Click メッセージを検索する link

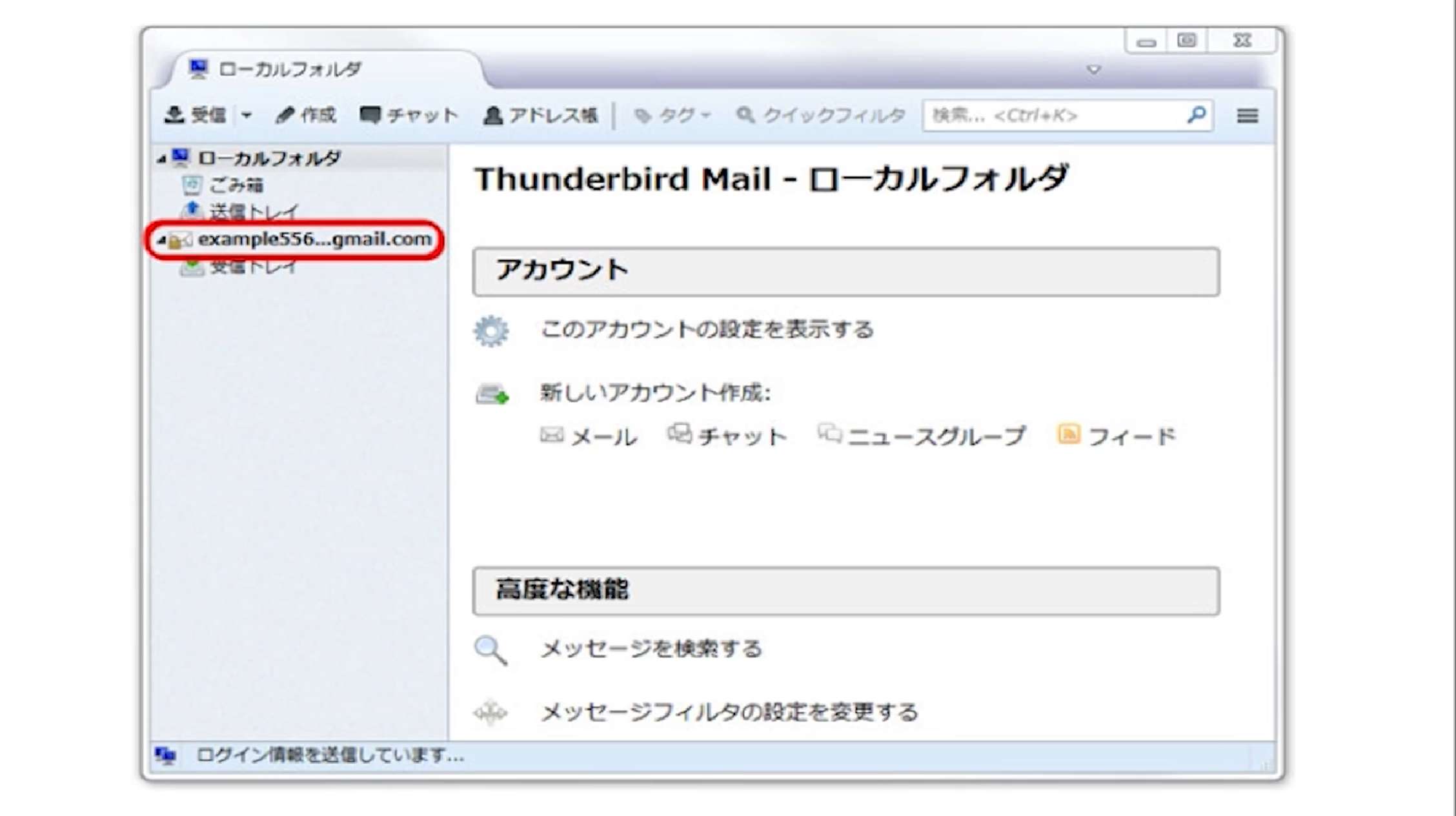click(651, 648)
